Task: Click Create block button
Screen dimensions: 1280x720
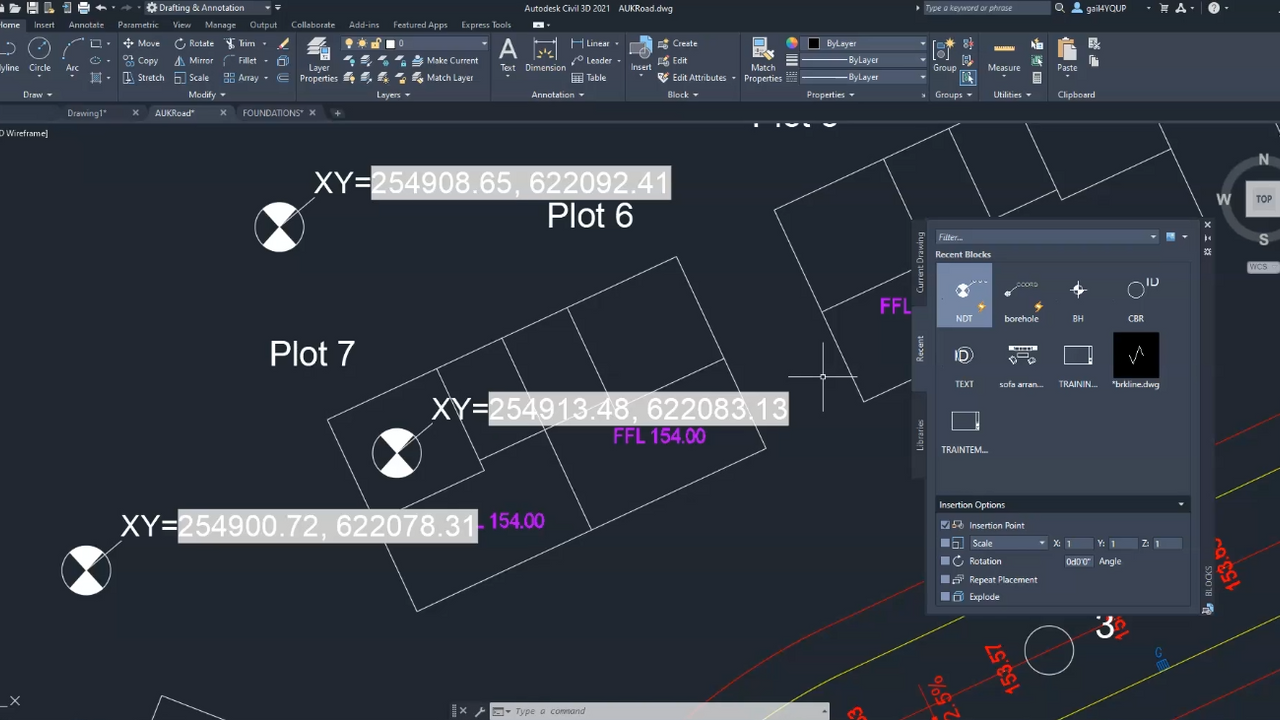Action: point(678,43)
